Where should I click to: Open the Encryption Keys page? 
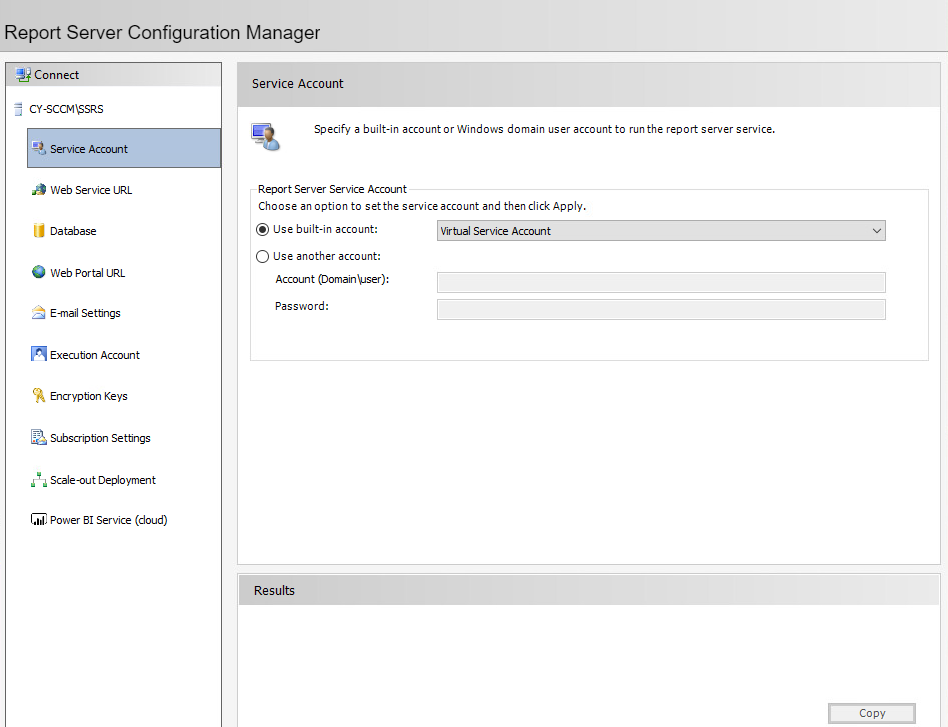click(x=89, y=396)
